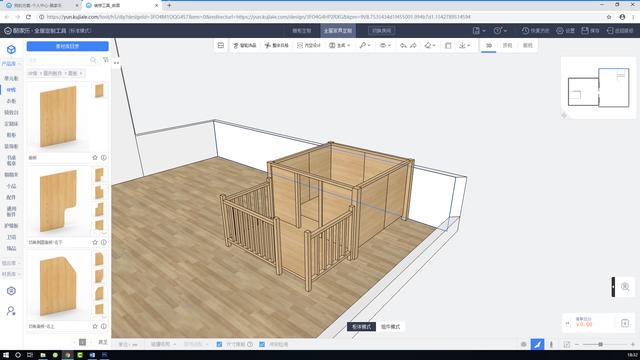
Task: Click the redo arrow in the toolbar
Action: click(x=413, y=45)
